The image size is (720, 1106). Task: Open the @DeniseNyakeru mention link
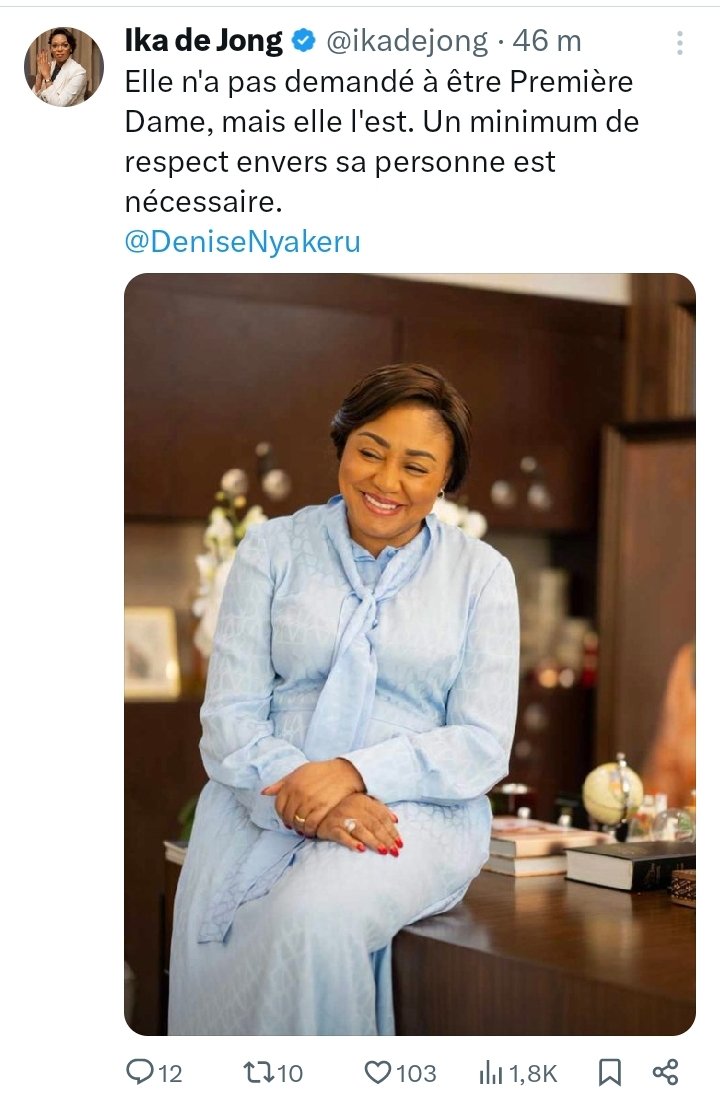click(x=243, y=242)
